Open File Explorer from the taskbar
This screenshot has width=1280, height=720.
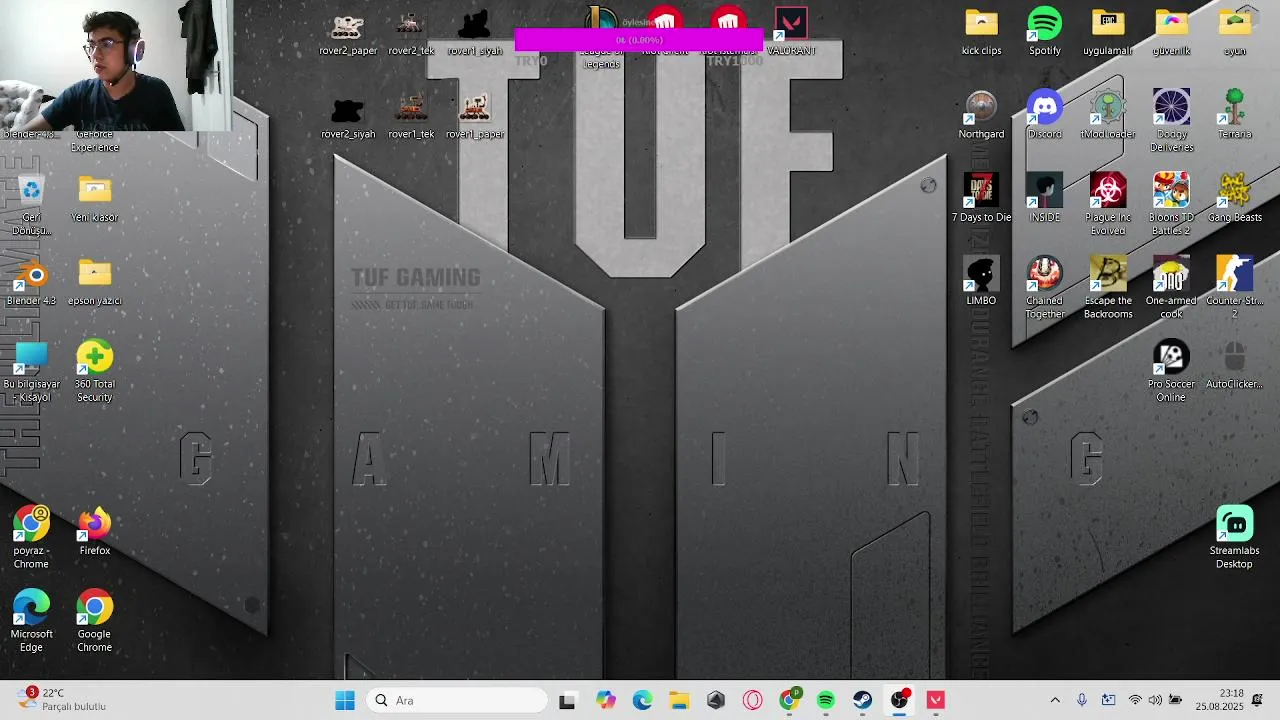[679, 700]
